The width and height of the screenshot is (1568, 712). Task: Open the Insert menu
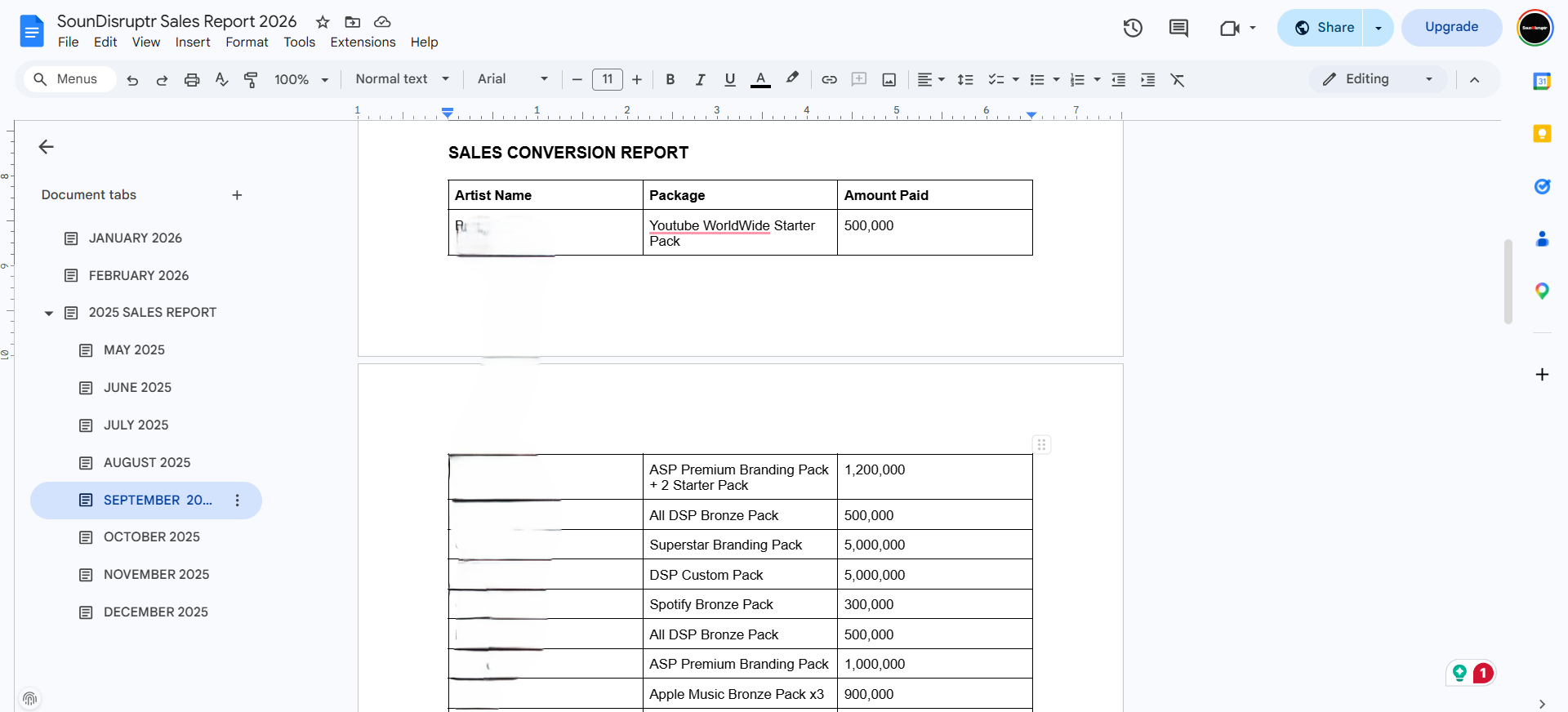pyautogui.click(x=193, y=42)
